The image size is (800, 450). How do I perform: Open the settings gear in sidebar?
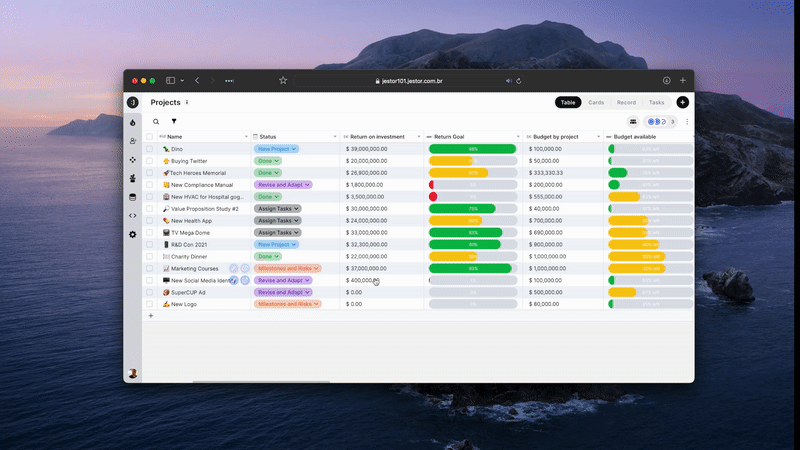point(133,235)
